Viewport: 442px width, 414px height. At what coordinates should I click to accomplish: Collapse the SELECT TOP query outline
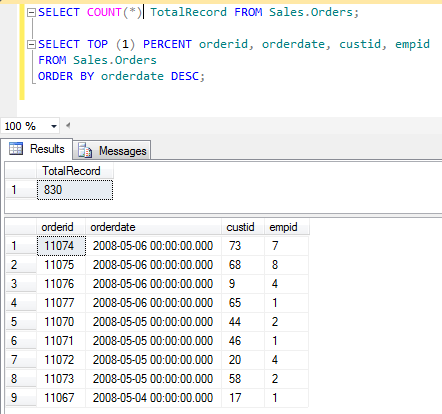point(31,44)
